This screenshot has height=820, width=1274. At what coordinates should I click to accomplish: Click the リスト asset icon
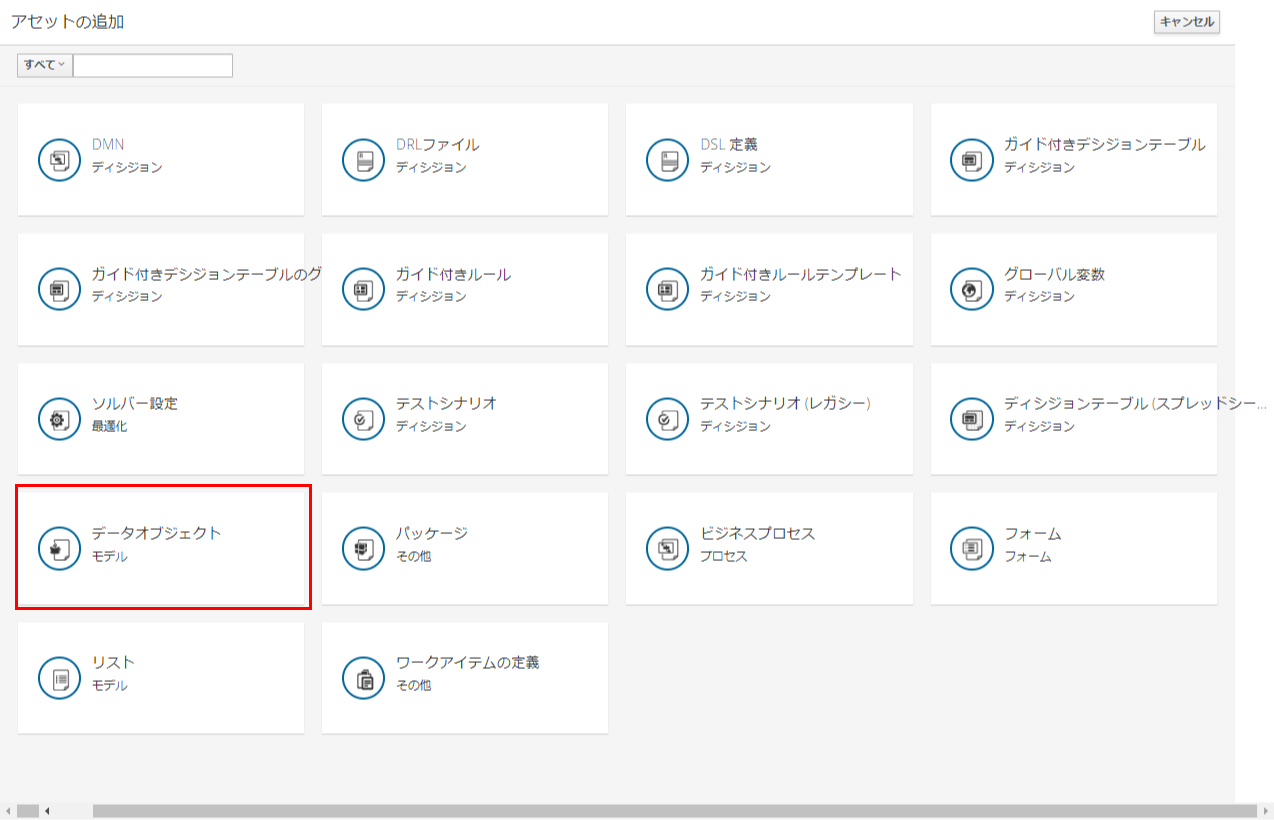[59, 679]
